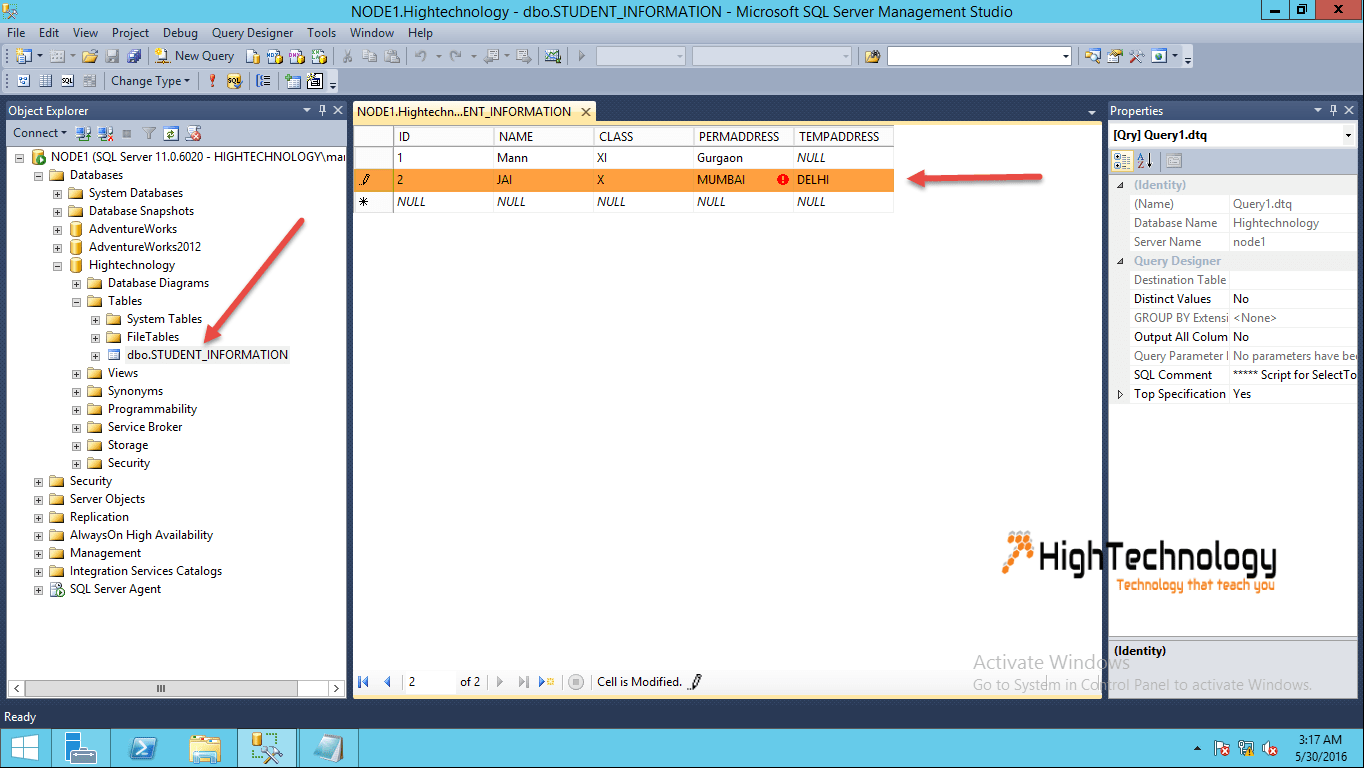Click the Refresh icon in Object Explorer

pyautogui.click(x=171, y=133)
